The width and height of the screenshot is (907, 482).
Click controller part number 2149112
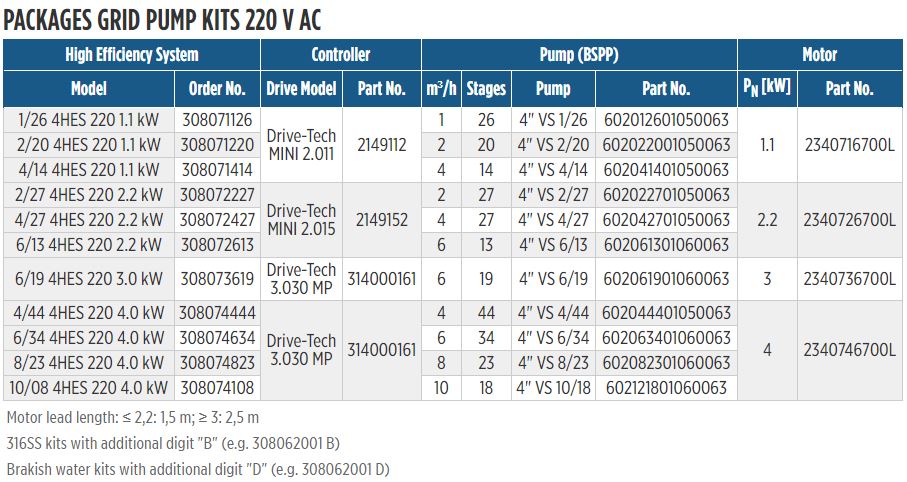382,145
